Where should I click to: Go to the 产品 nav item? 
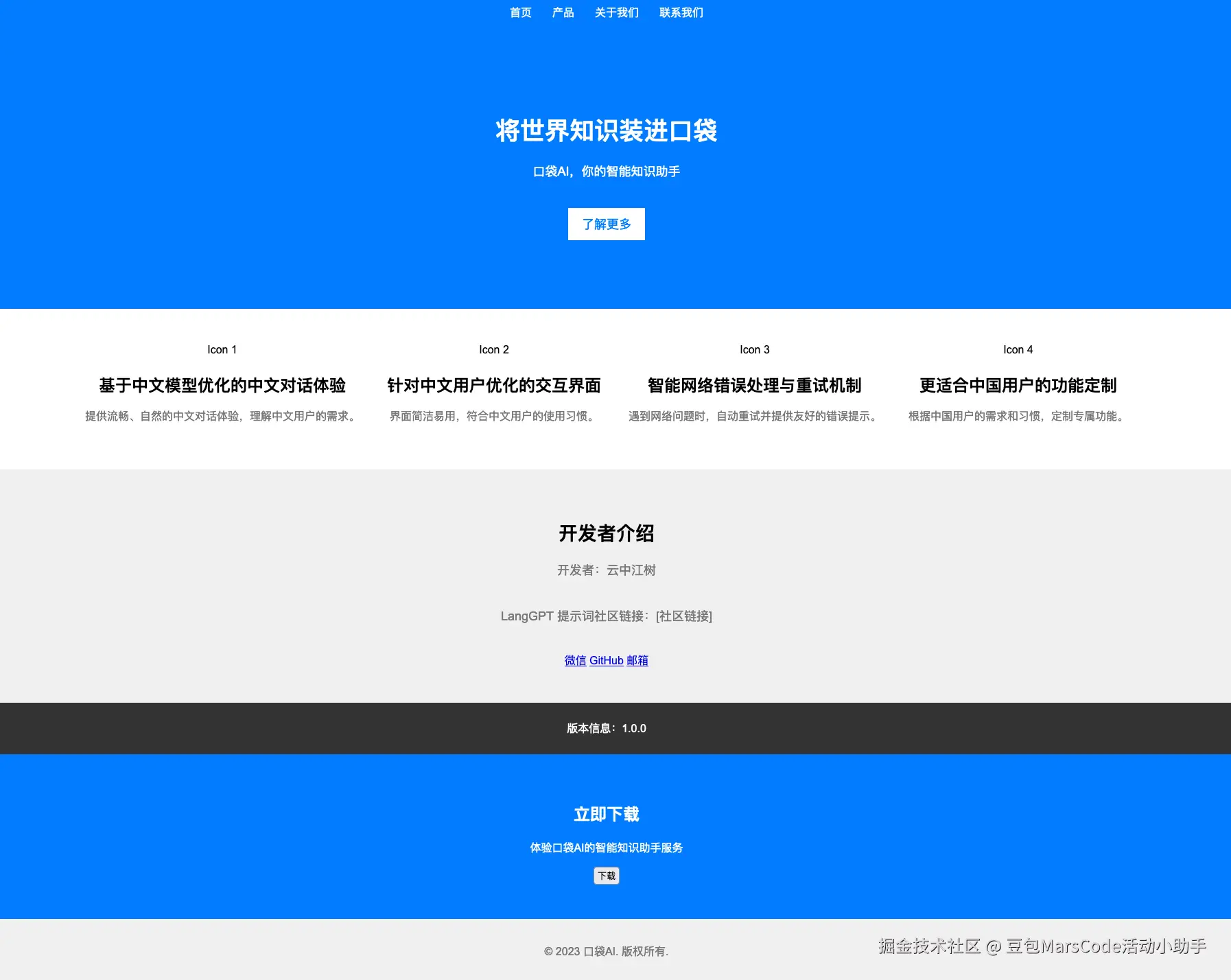pyautogui.click(x=563, y=12)
